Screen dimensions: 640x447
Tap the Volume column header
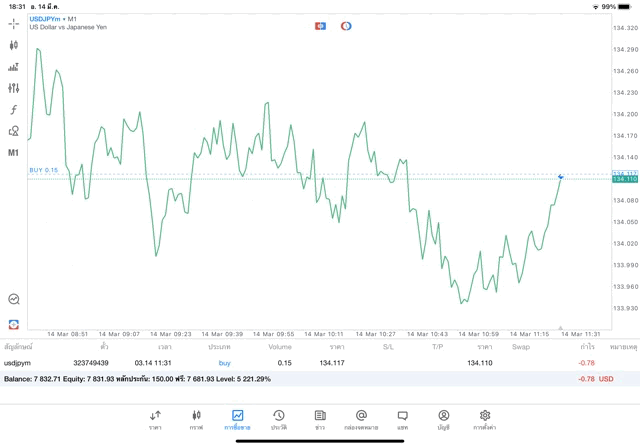pos(280,347)
